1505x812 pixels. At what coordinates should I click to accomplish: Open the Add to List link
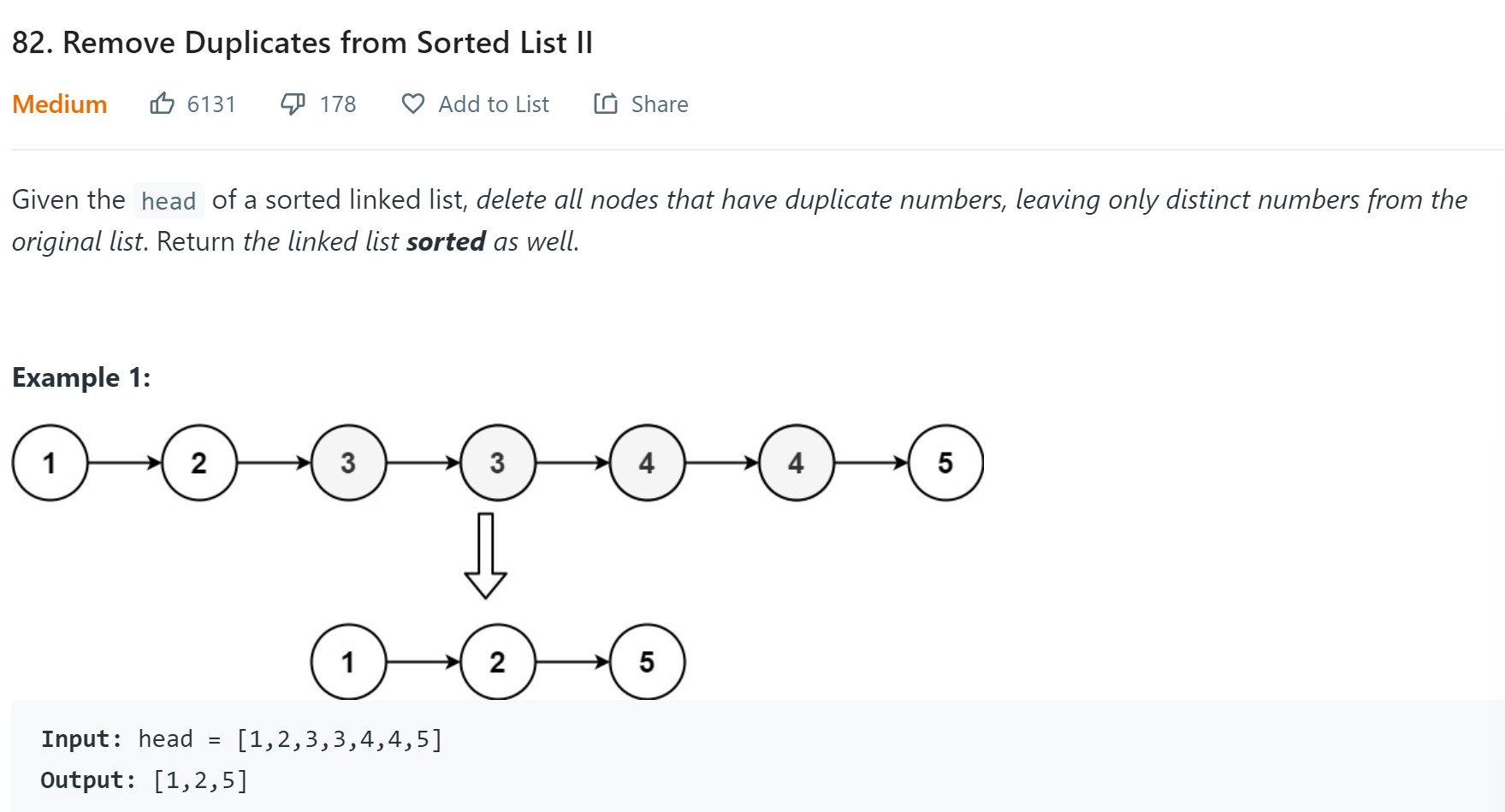pos(494,104)
